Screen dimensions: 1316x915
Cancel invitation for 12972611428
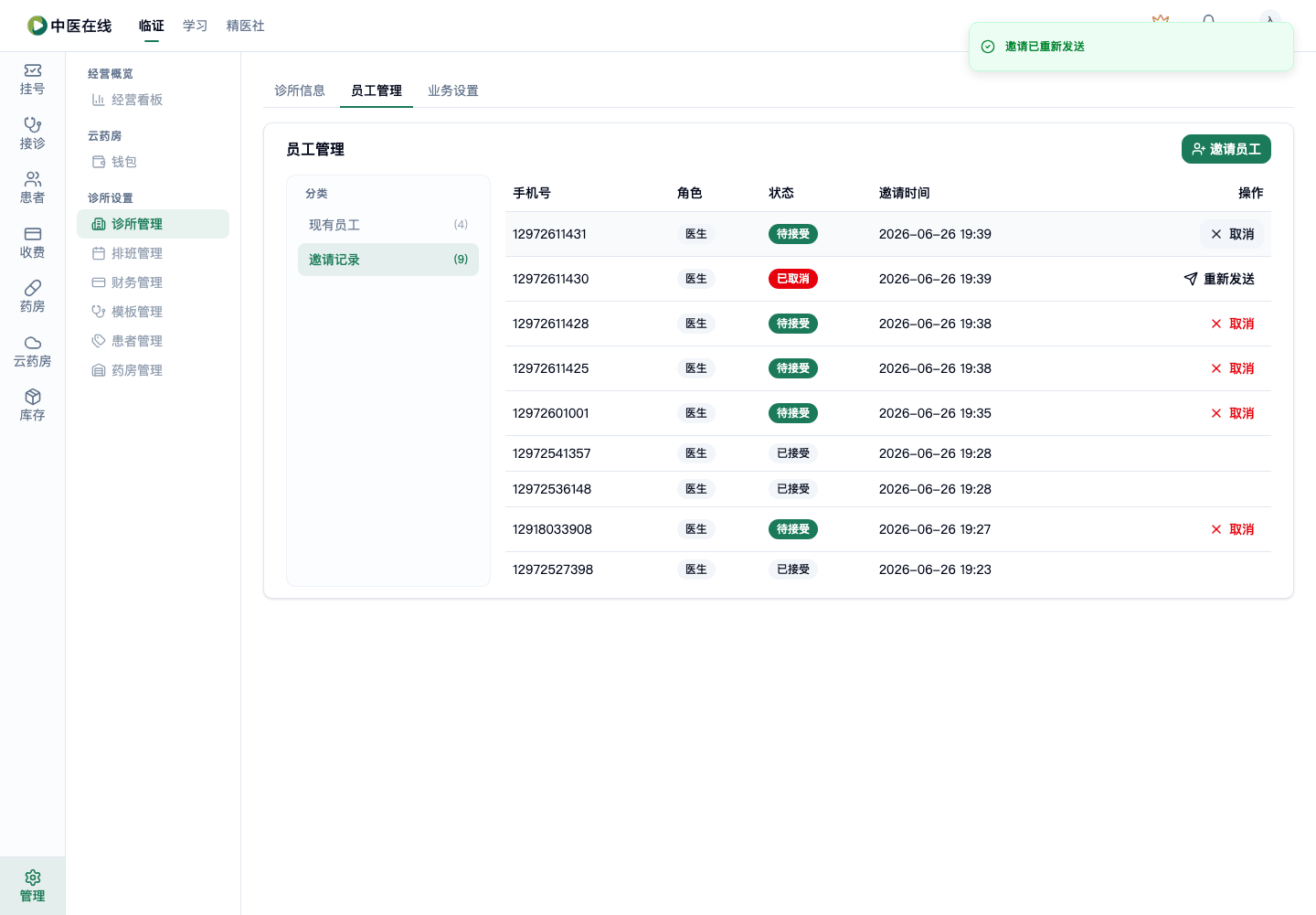click(1232, 324)
